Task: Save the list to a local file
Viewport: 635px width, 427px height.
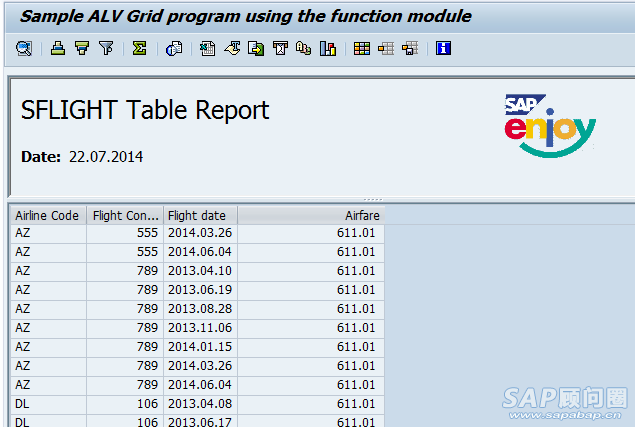Action: (256, 48)
